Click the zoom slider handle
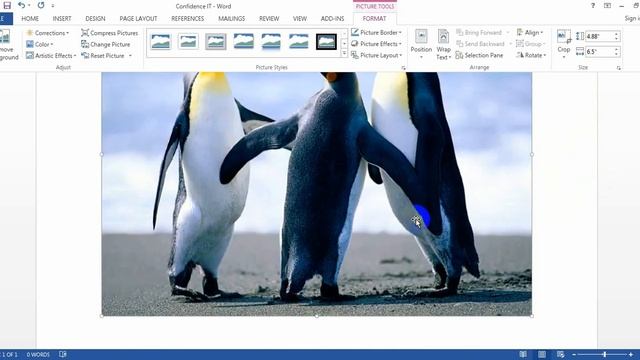The width and height of the screenshot is (640, 360). pos(604,355)
